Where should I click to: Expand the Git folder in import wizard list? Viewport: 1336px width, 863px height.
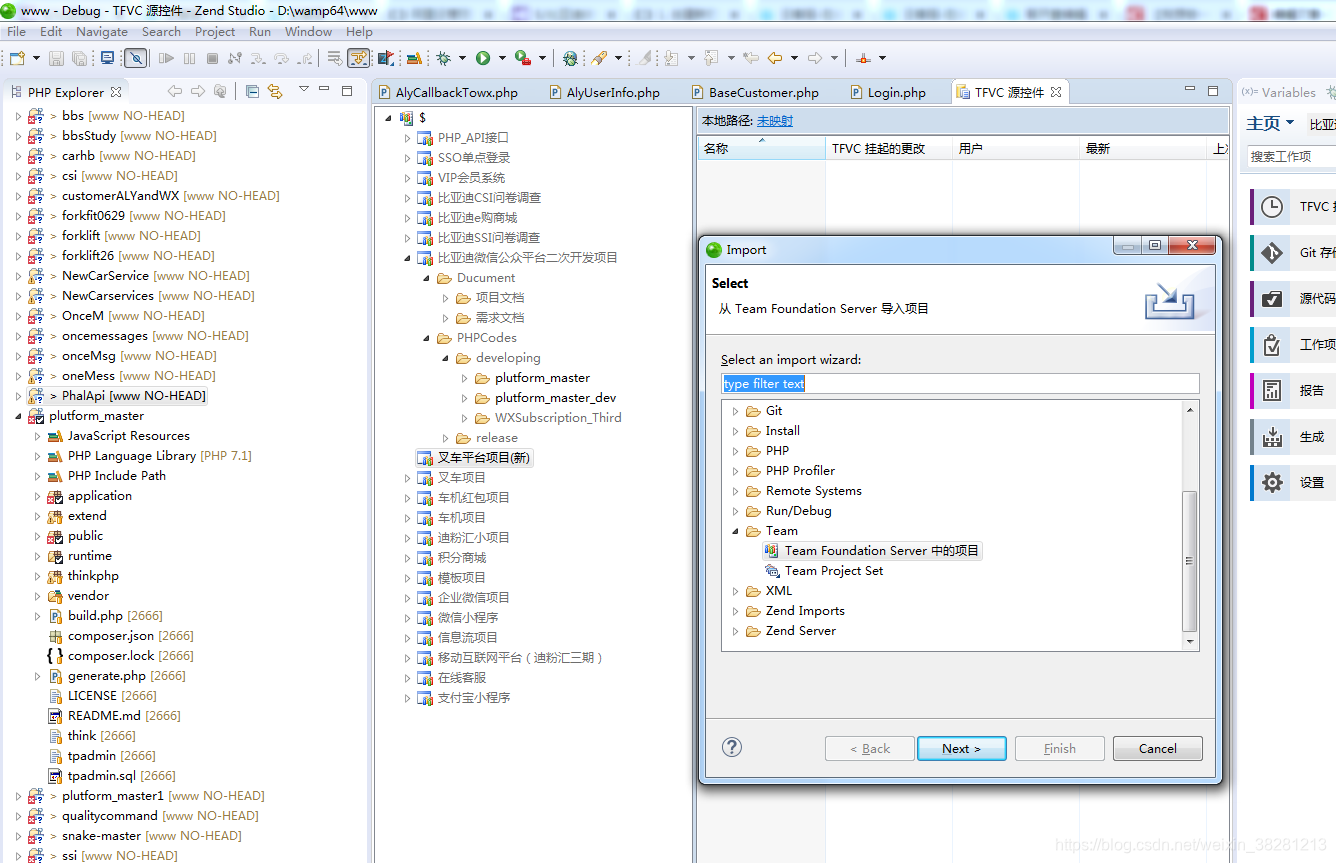point(736,411)
